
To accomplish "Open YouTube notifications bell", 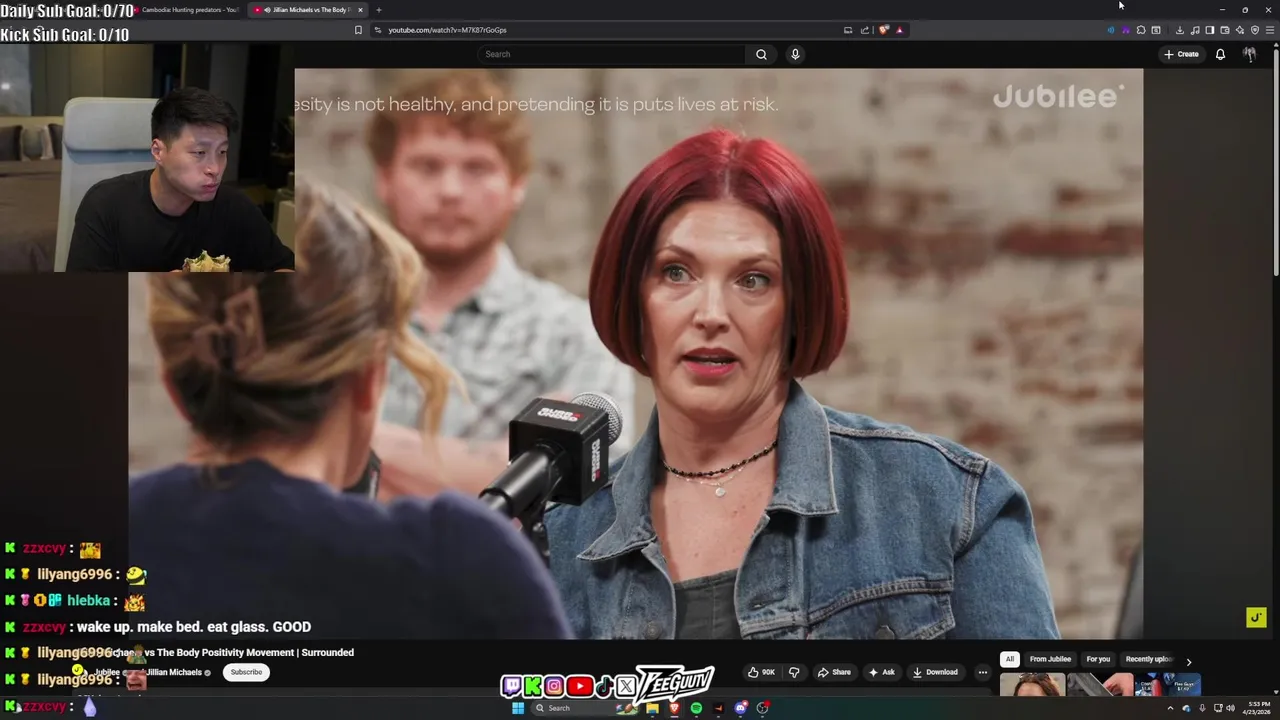I will (x=1220, y=54).
